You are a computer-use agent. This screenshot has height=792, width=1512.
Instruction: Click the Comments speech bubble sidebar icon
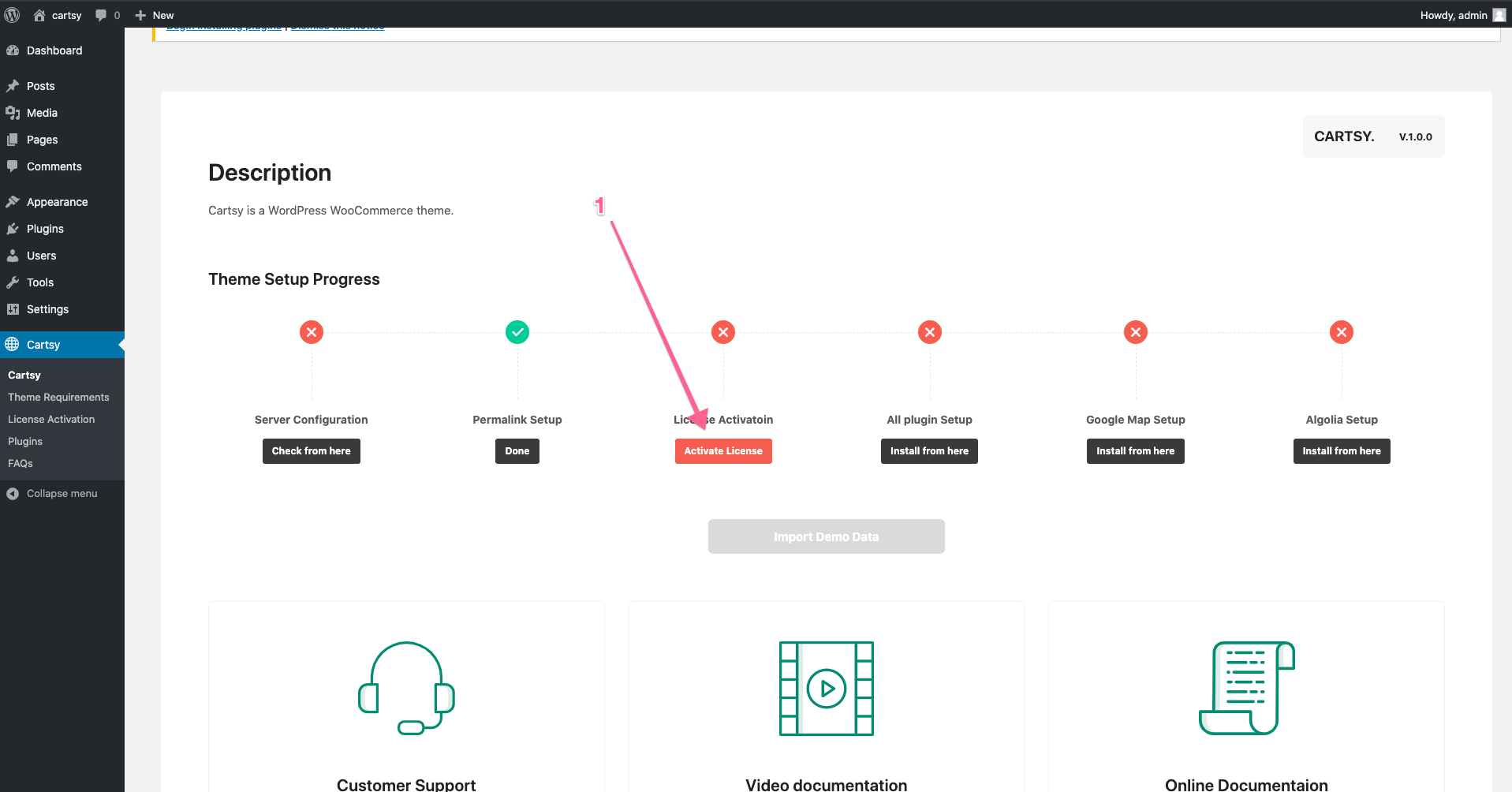click(13, 166)
